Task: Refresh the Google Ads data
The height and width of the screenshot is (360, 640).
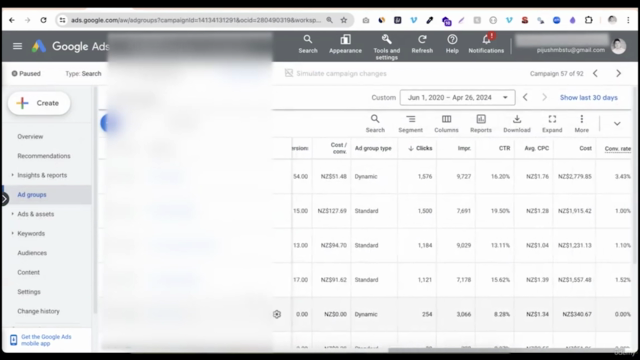Action: pos(422,44)
